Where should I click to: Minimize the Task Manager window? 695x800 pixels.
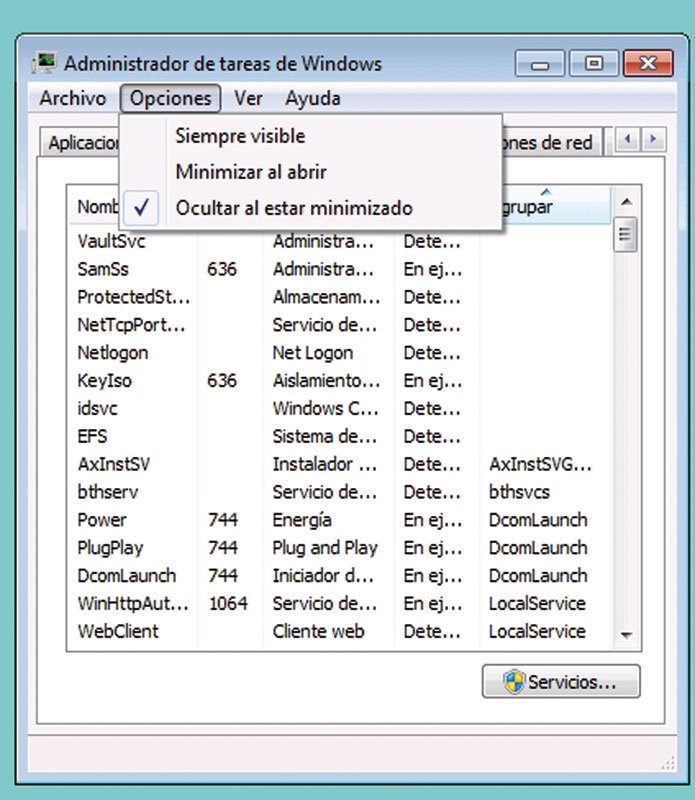(x=540, y=64)
